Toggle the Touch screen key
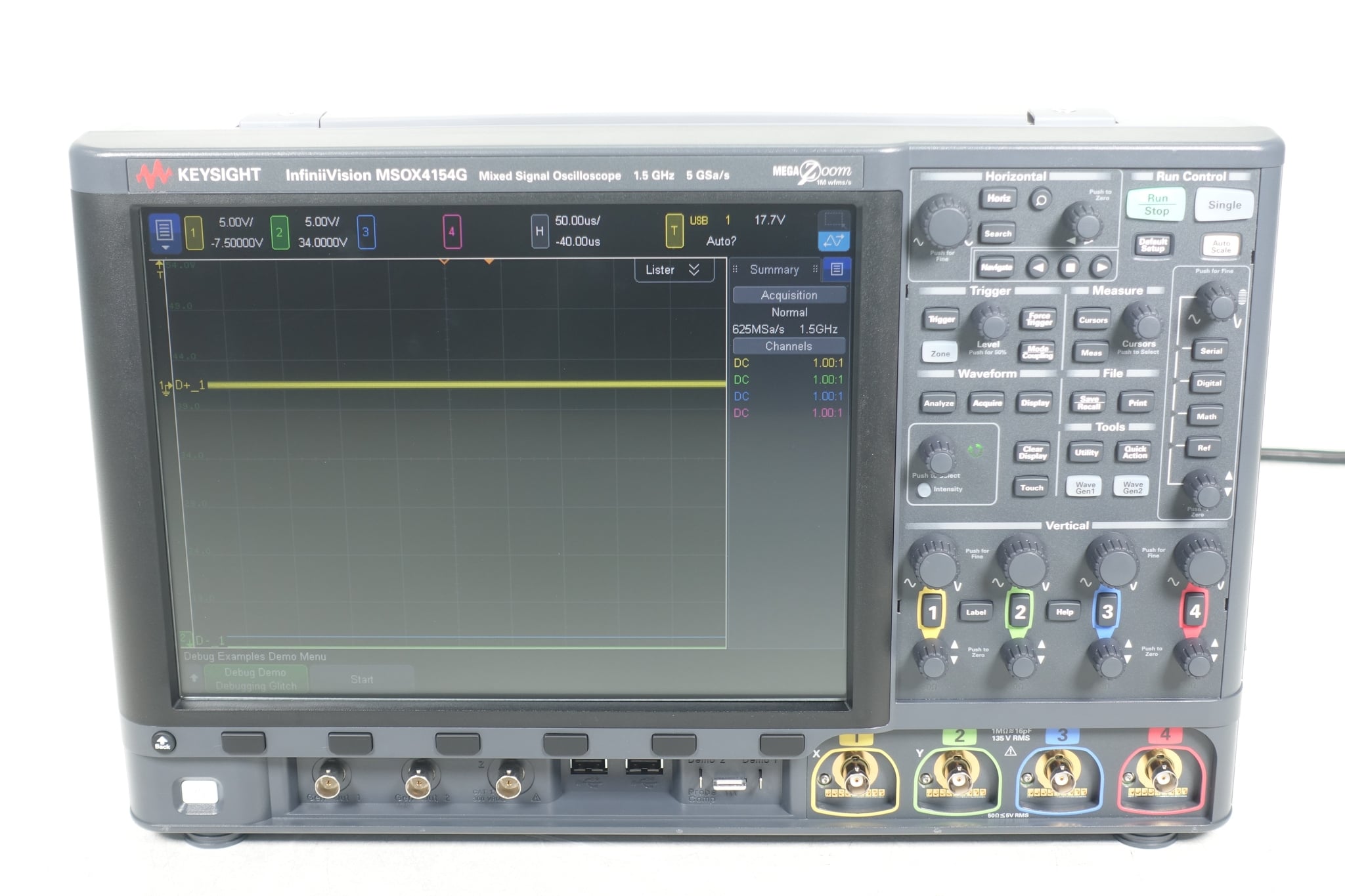 (1031, 488)
